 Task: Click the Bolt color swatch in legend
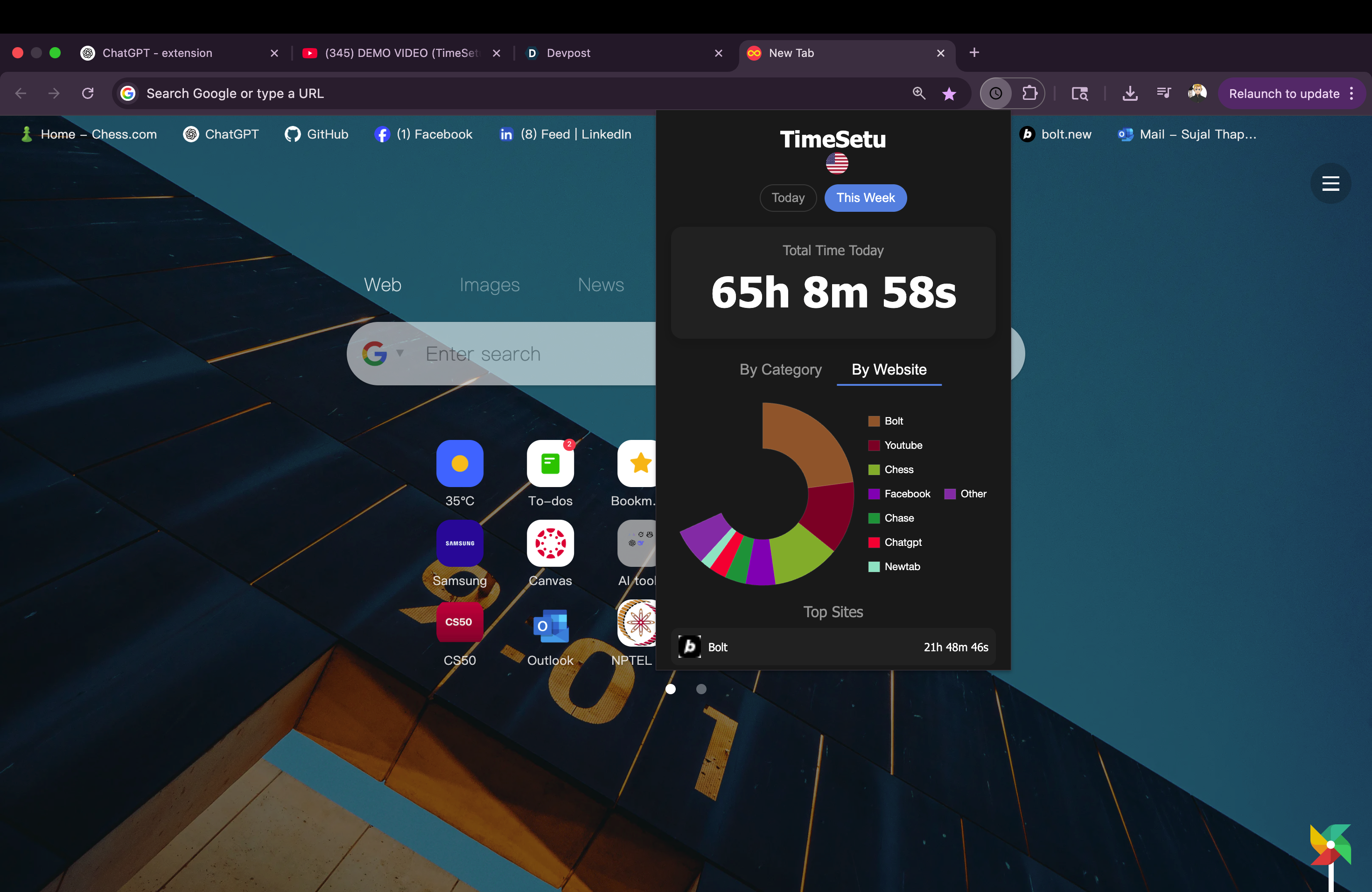point(874,421)
